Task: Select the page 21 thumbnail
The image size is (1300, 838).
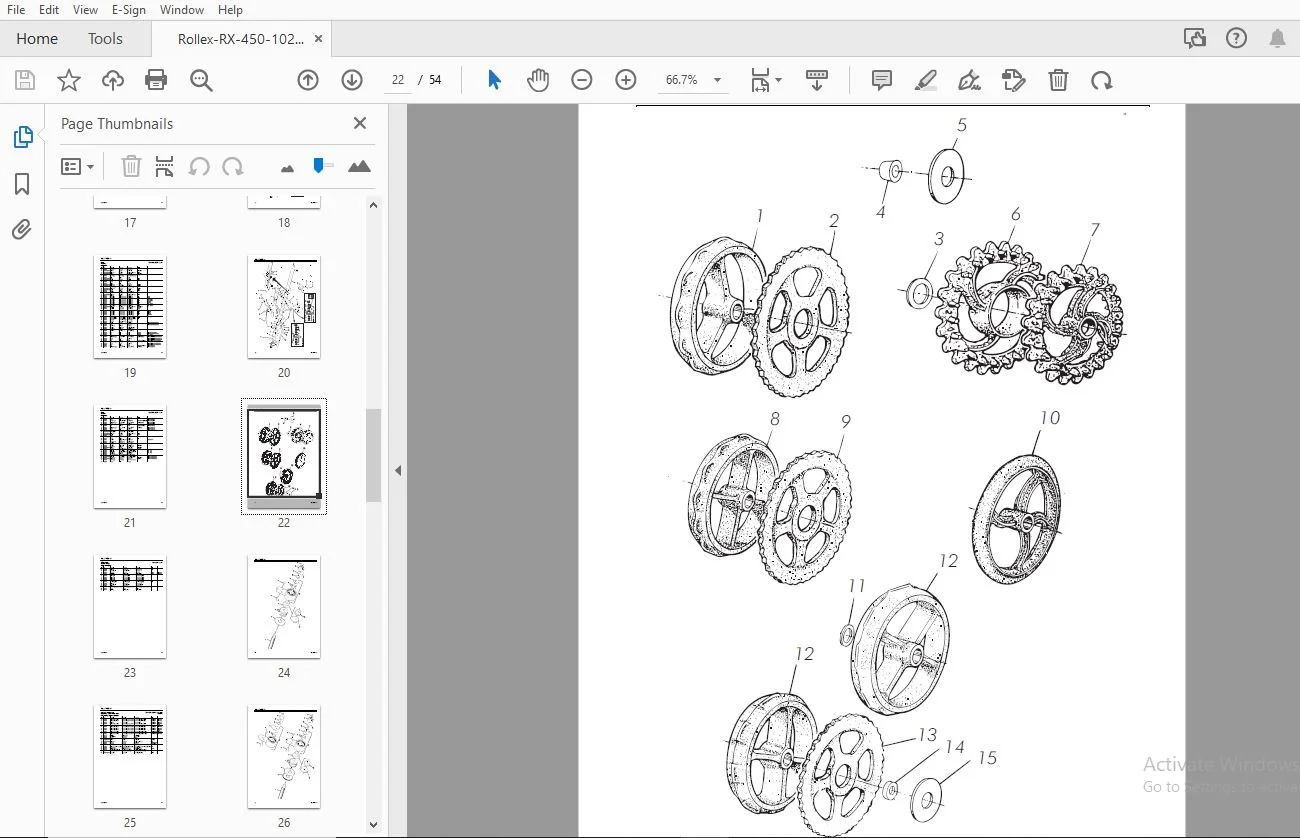Action: (x=130, y=456)
